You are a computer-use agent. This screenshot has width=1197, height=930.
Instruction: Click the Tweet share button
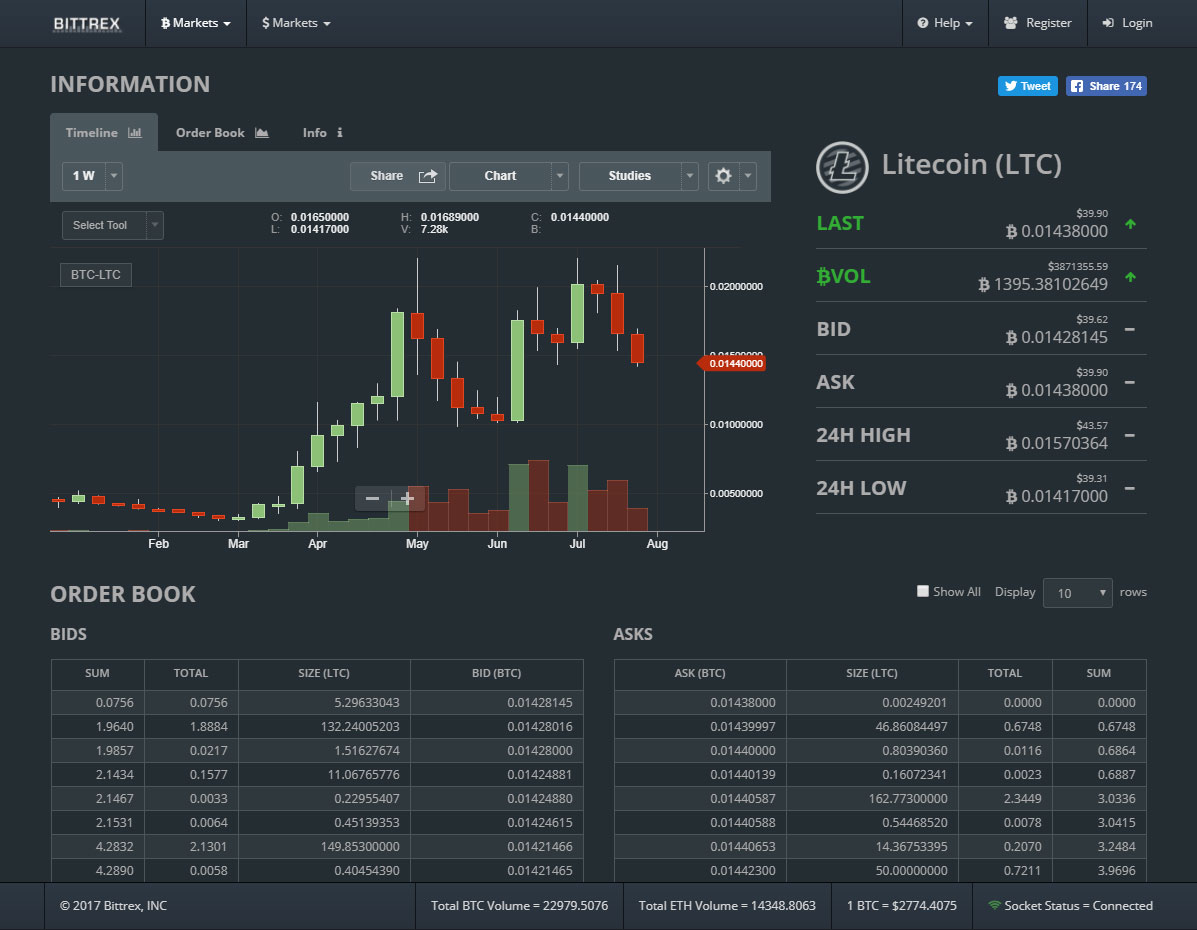(1027, 86)
